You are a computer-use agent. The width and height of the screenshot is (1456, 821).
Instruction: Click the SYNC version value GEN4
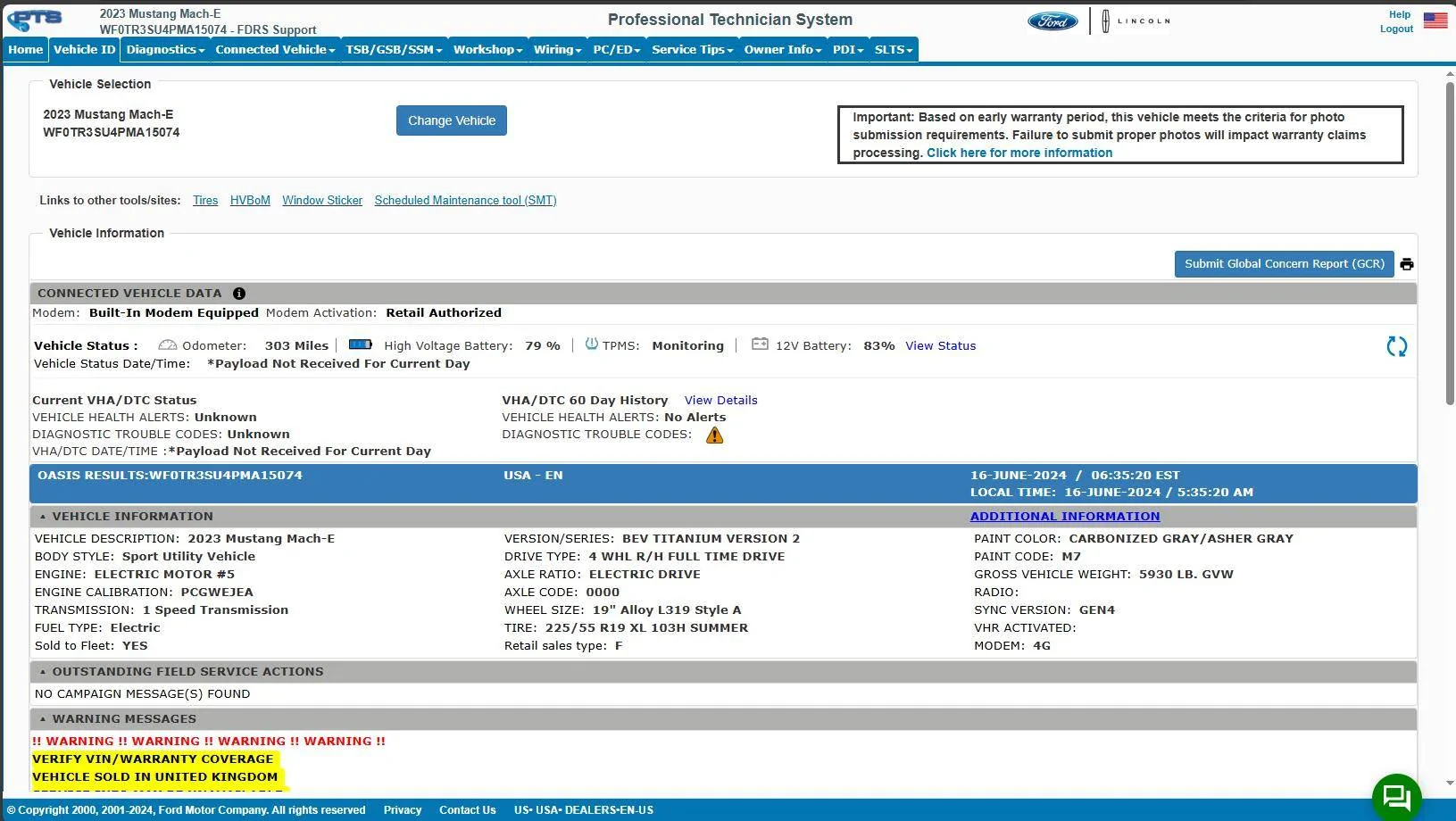click(1097, 610)
